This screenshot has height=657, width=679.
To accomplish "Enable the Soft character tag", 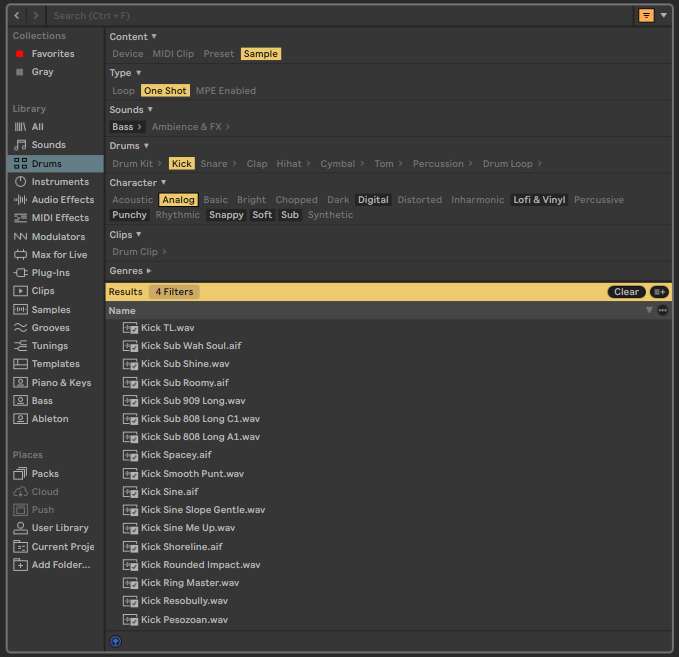I will (262, 215).
